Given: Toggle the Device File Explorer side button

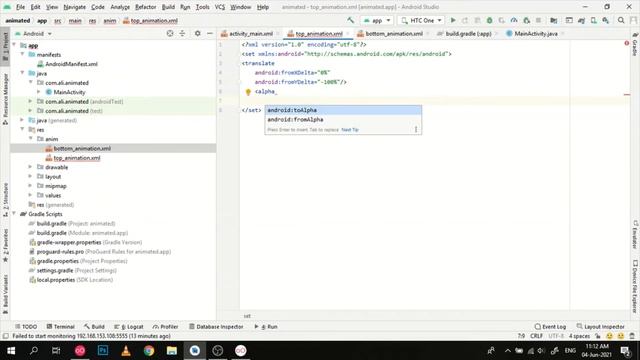Looking at the screenshot, I should tap(635, 287).
